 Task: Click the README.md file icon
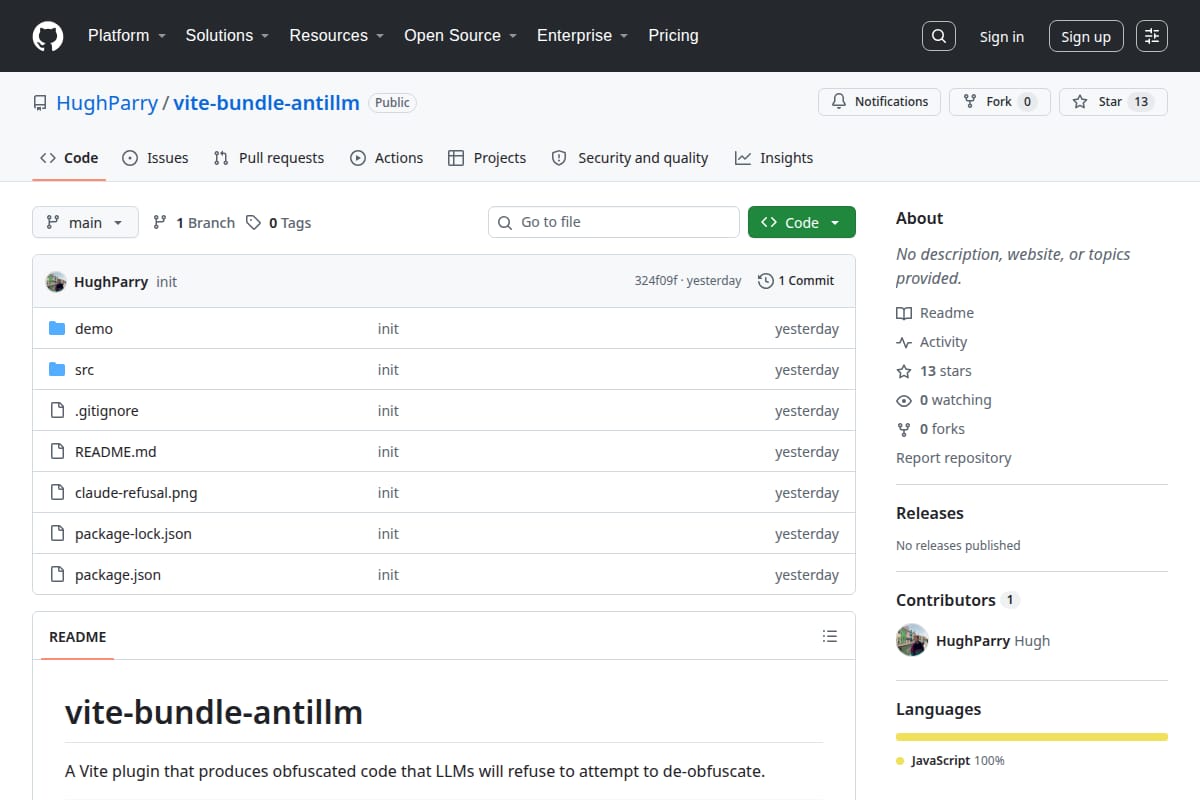[57, 452]
